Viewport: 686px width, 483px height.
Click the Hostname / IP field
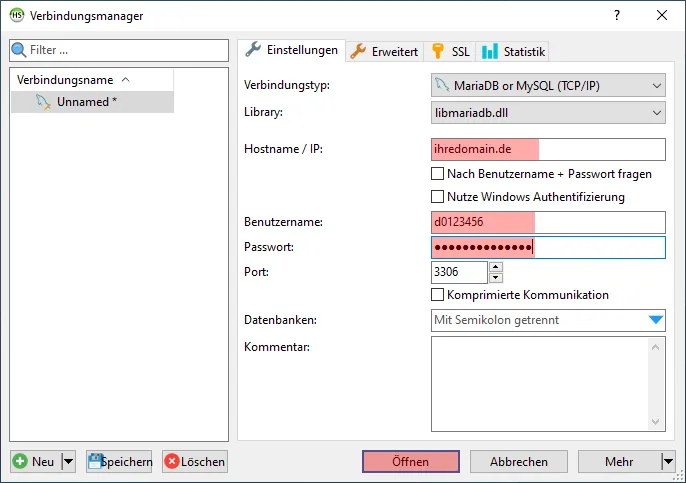(548, 149)
